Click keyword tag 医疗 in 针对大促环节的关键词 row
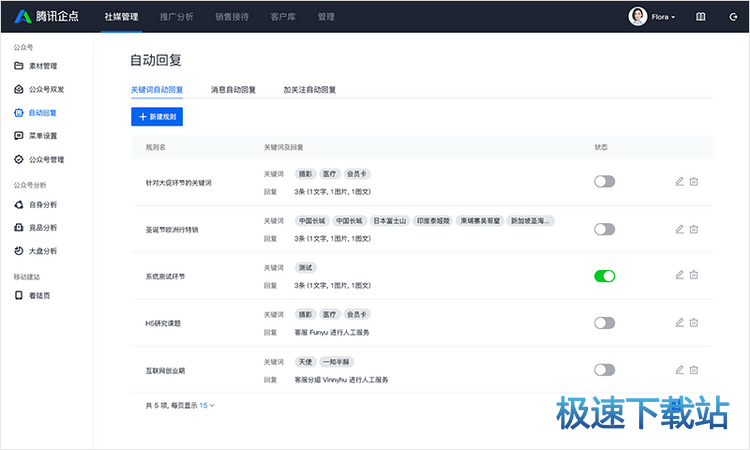 pyautogui.click(x=330, y=174)
